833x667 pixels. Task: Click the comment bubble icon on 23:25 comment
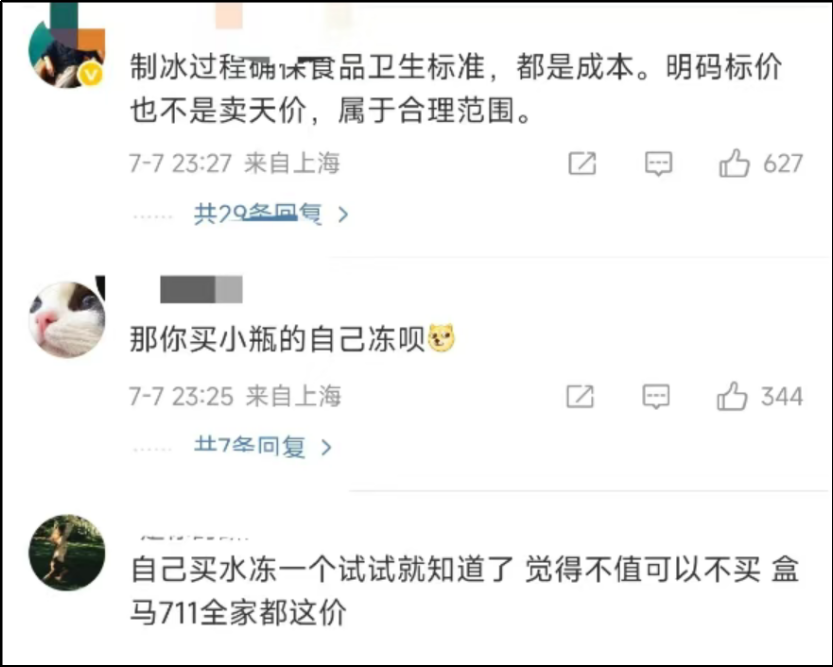[656, 396]
